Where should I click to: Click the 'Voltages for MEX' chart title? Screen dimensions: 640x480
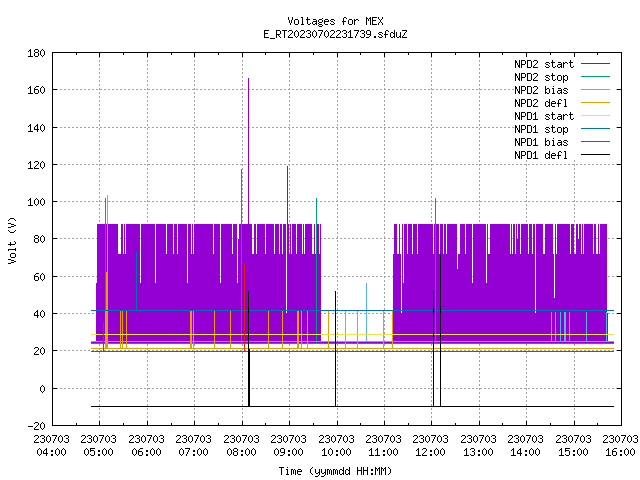pos(335,21)
